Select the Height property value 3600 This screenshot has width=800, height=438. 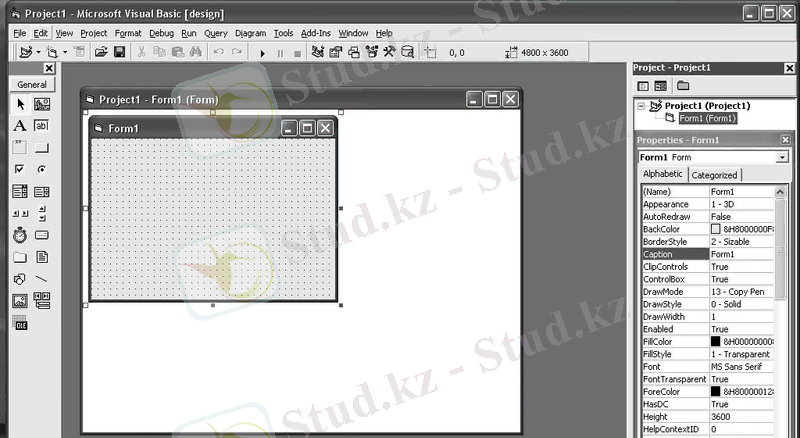click(742, 417)
